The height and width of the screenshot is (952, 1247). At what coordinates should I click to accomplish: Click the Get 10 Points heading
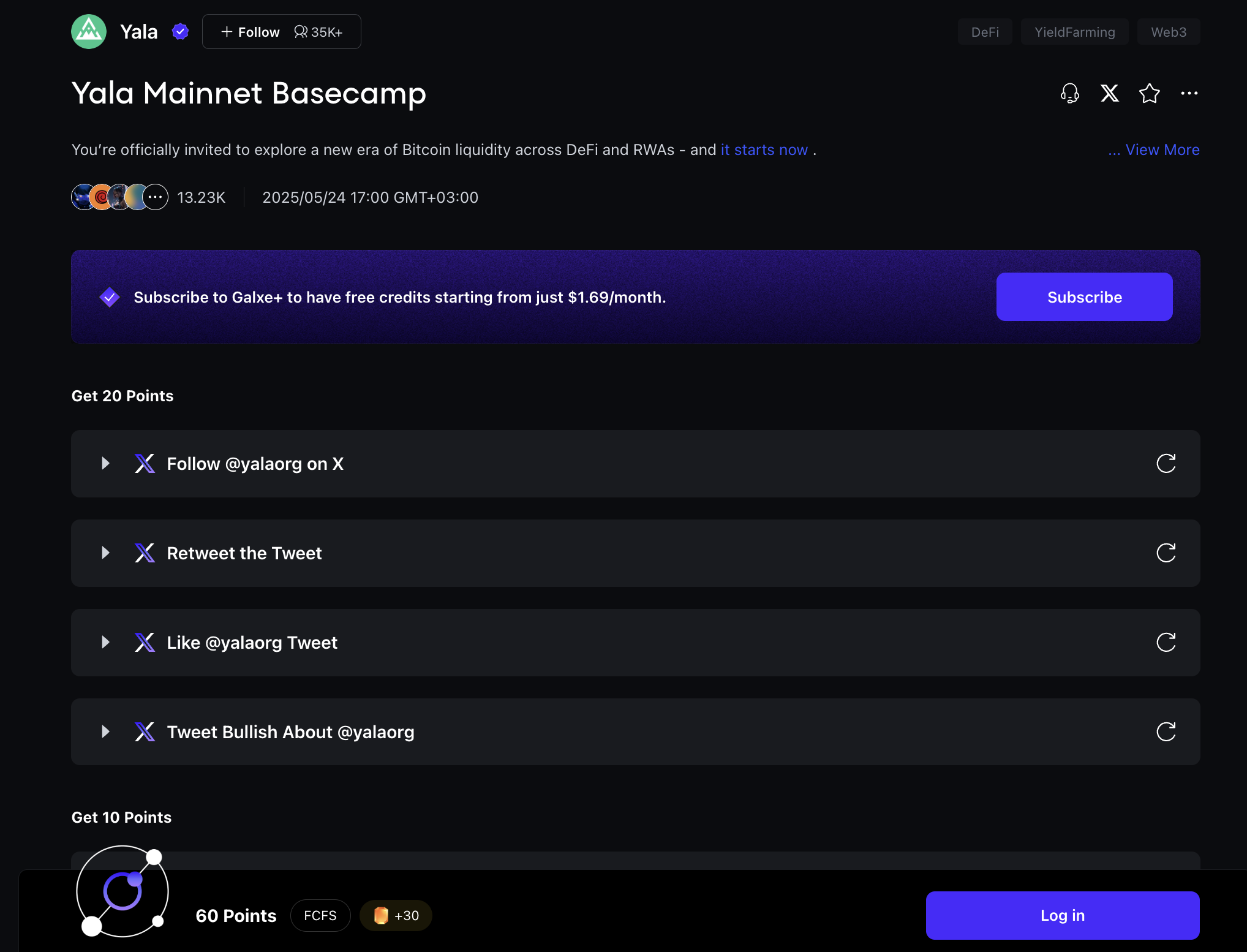coord(121,817)
